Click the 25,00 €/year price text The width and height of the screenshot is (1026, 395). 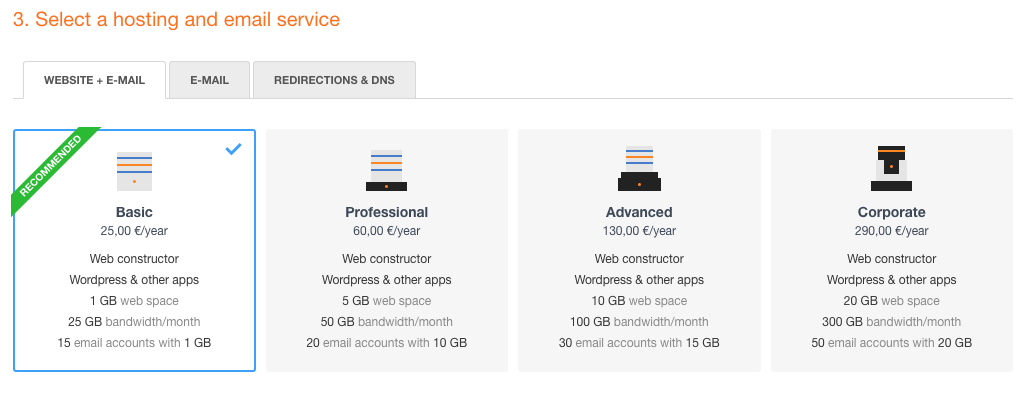click(x=134, y=231)
